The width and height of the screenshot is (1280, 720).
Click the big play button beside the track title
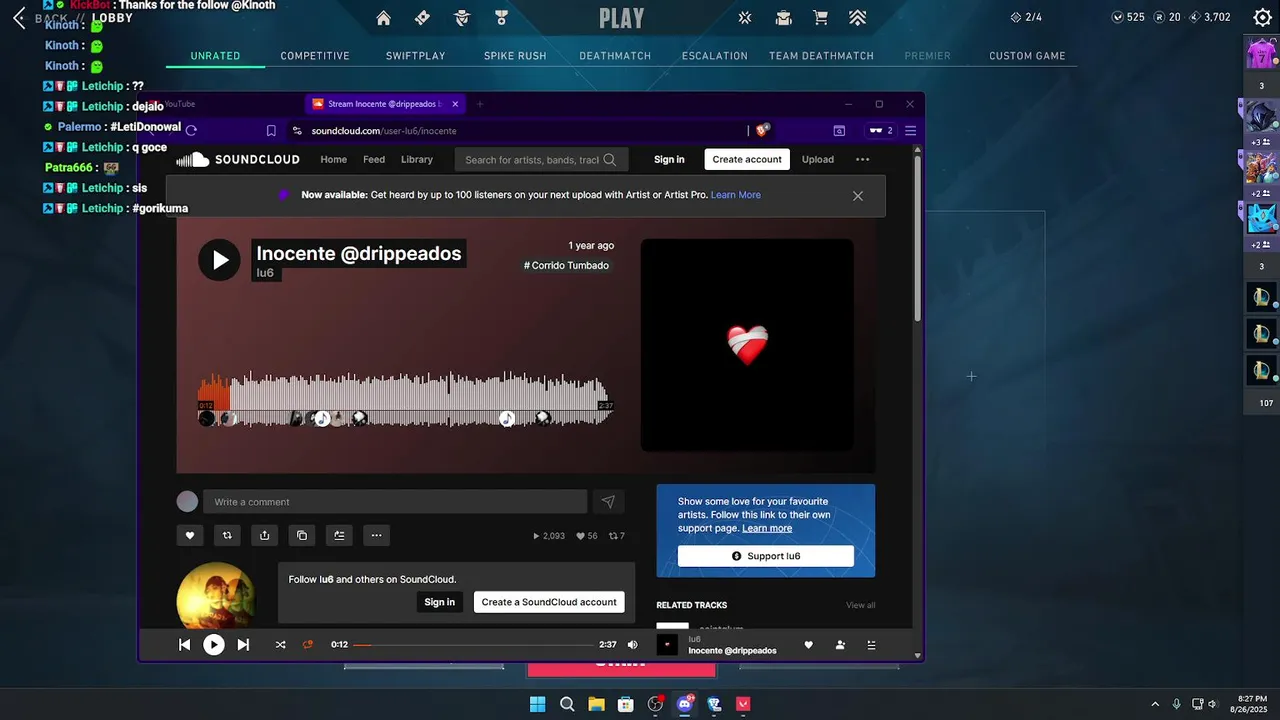(219, 260)
